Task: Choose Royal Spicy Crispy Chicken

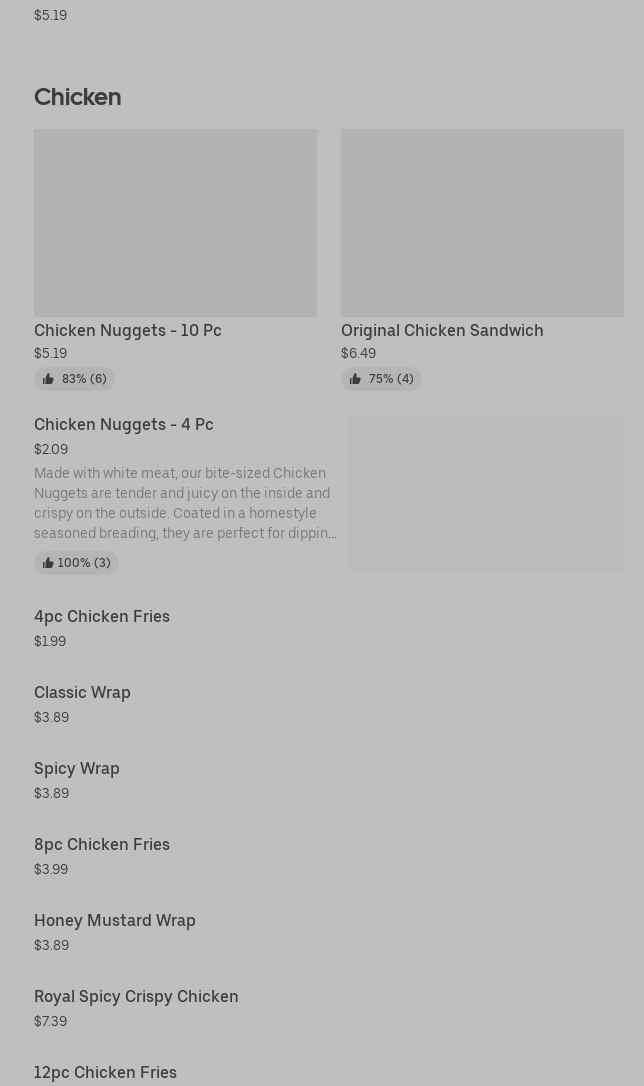Action: [x=136, y=996]
